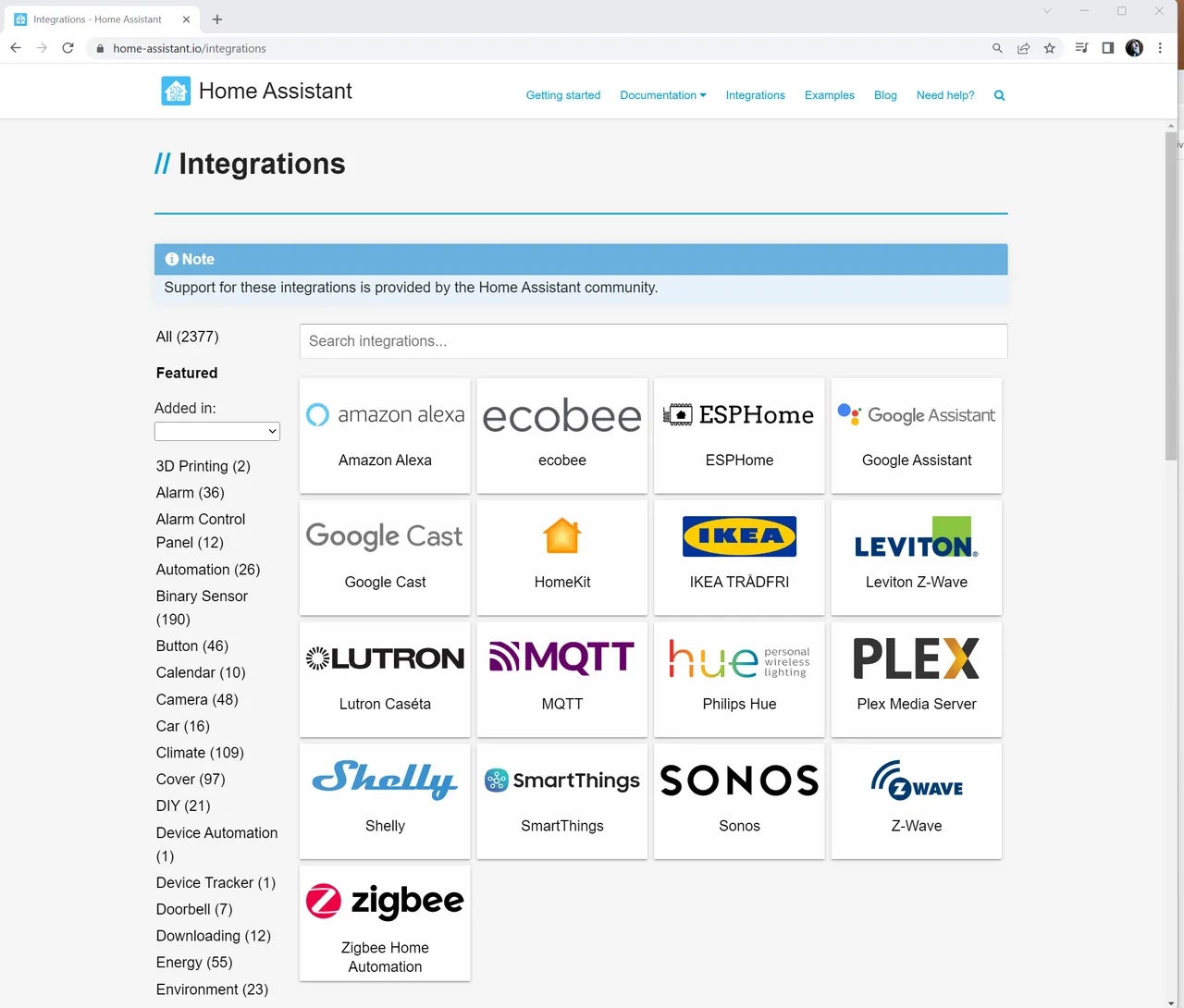Viewport: 1184px width, 1008px height.
Task: Click the browser address bar URL
Action: 190,48
